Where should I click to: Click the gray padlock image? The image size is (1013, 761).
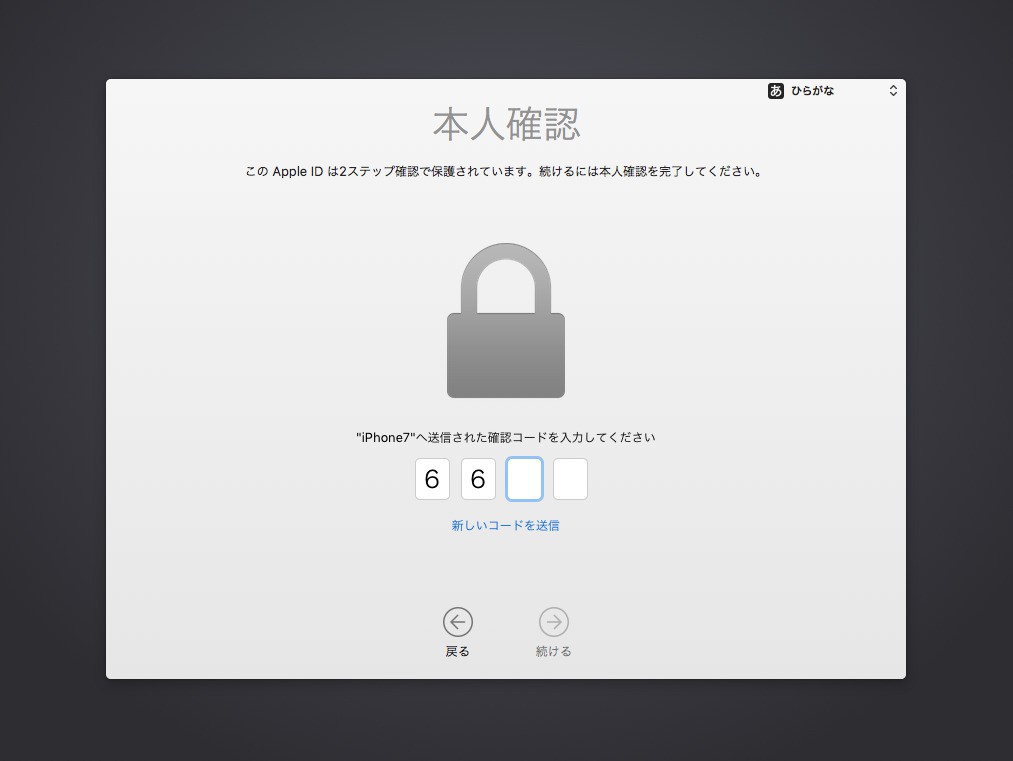coord(506,320)
